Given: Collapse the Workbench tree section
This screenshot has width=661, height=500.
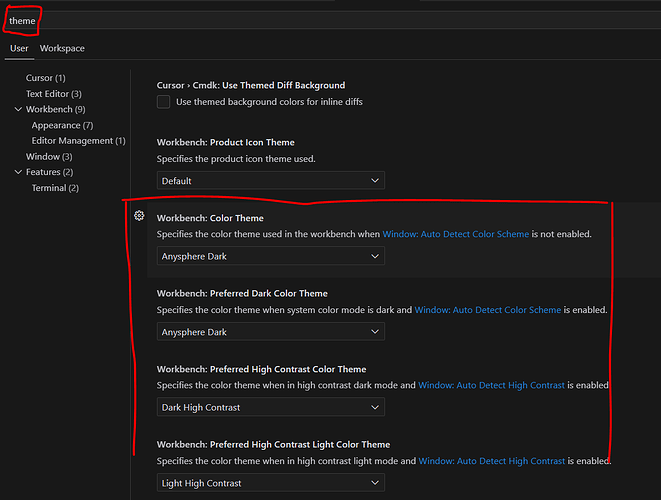Looking at the screenshot, I should point(18,109).
